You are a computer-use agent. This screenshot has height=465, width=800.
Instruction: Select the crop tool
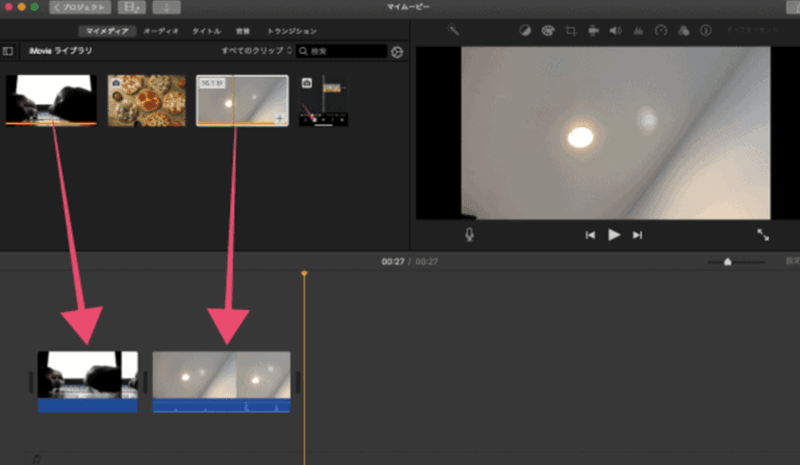pyautogui.click(x=571, y=31)
